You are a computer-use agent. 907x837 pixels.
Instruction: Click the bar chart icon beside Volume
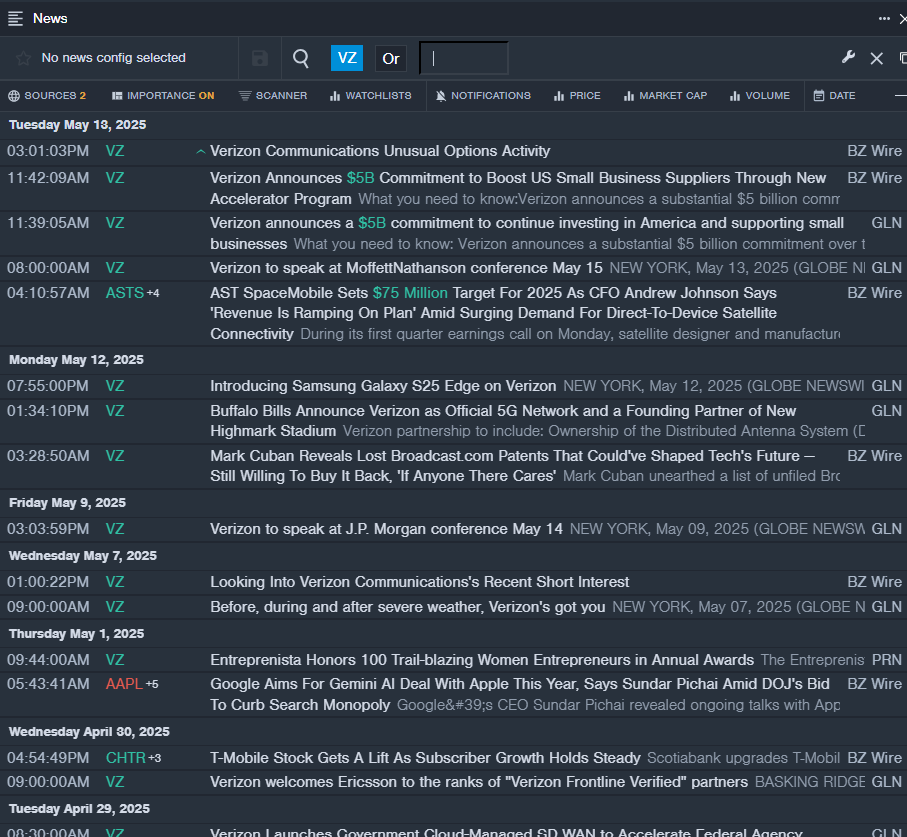(735, 96)
